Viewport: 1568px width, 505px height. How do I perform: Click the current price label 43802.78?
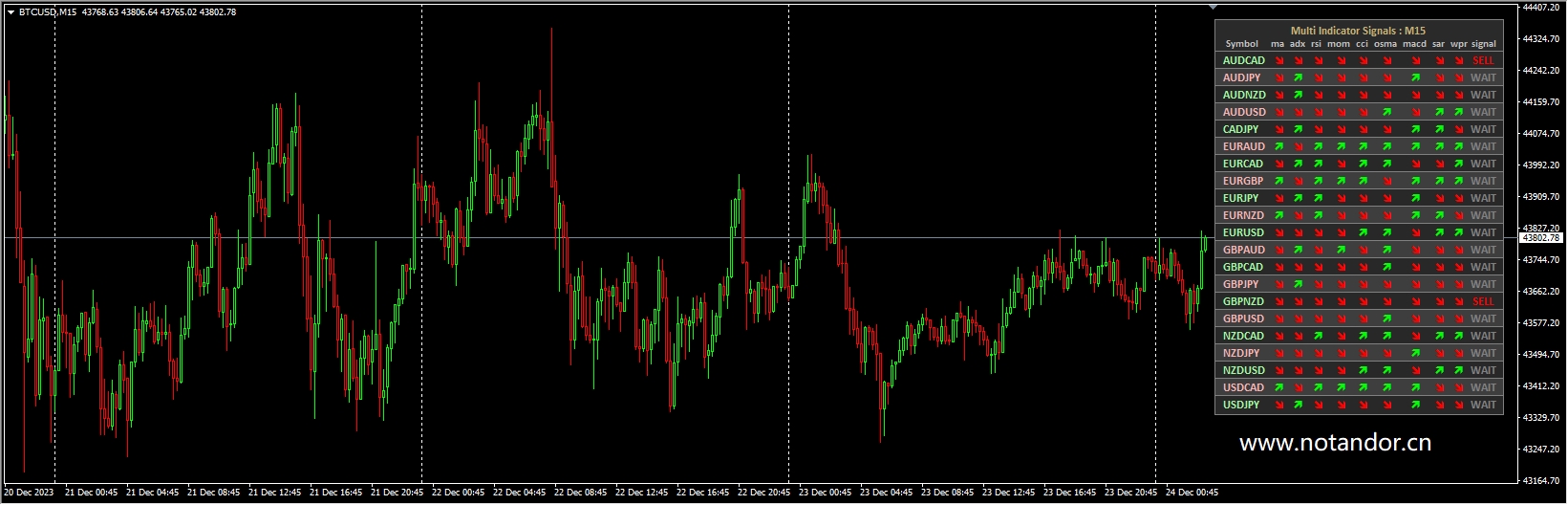(x=1540, y=237)
